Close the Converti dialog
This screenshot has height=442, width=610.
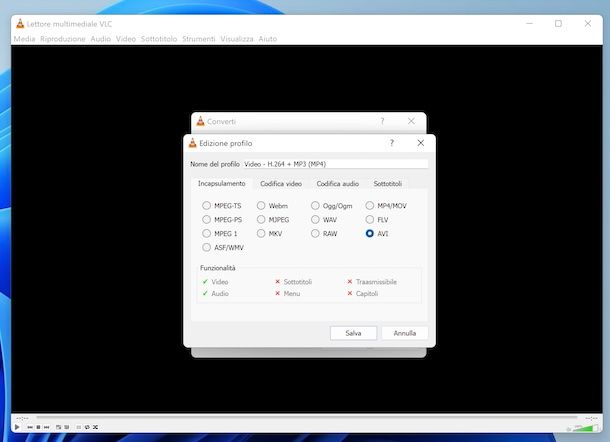tap(411, 121)
